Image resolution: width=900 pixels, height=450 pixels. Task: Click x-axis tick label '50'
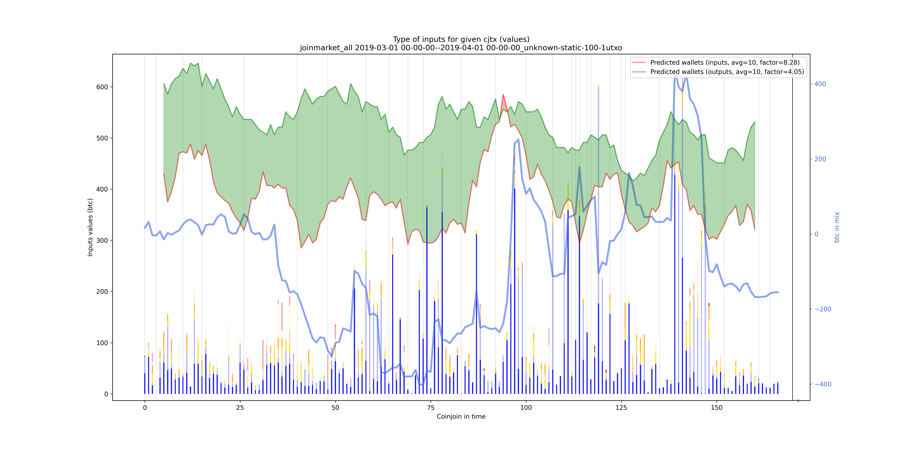coord(335,407)
